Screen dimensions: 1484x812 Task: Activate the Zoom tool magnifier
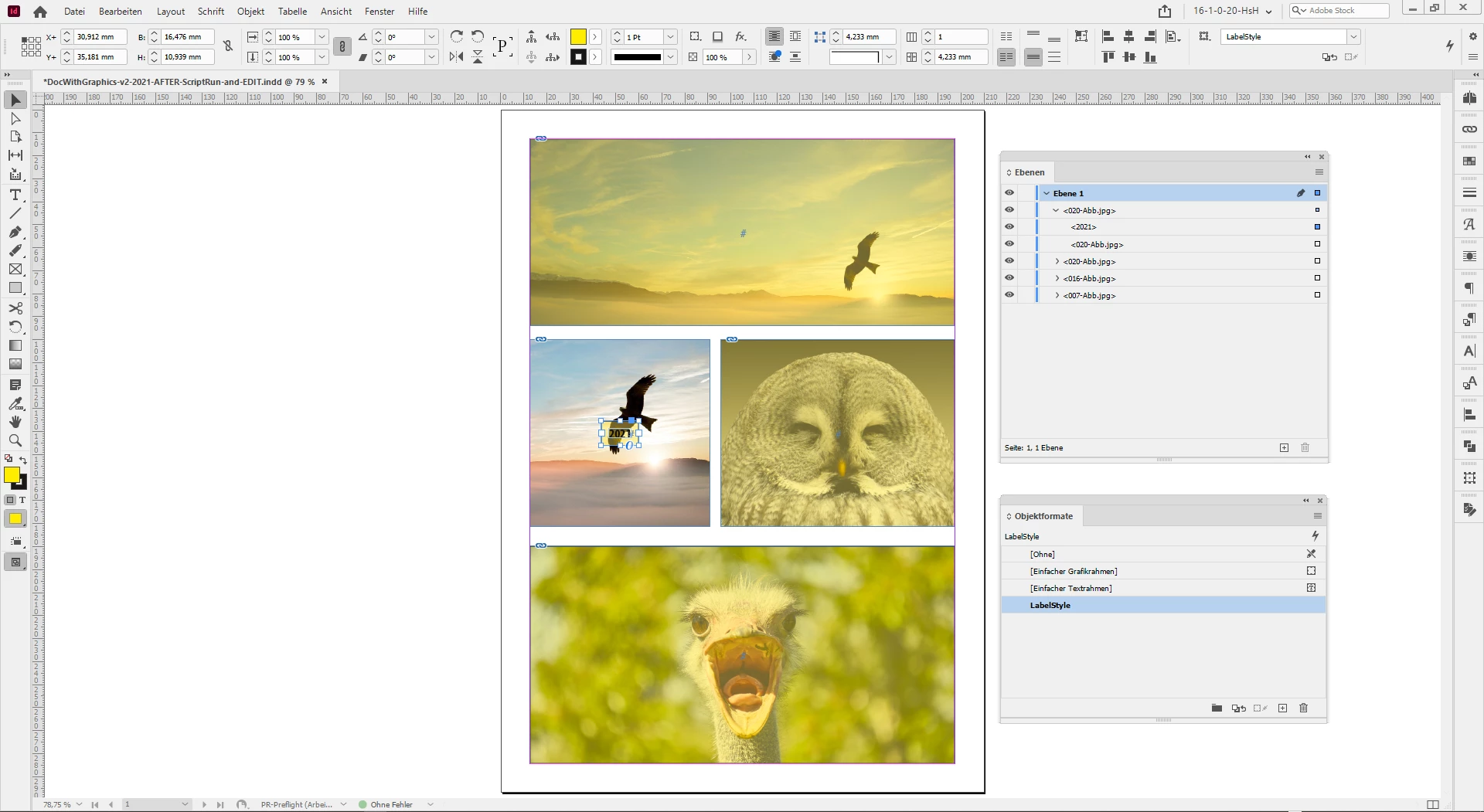point(15,440)
